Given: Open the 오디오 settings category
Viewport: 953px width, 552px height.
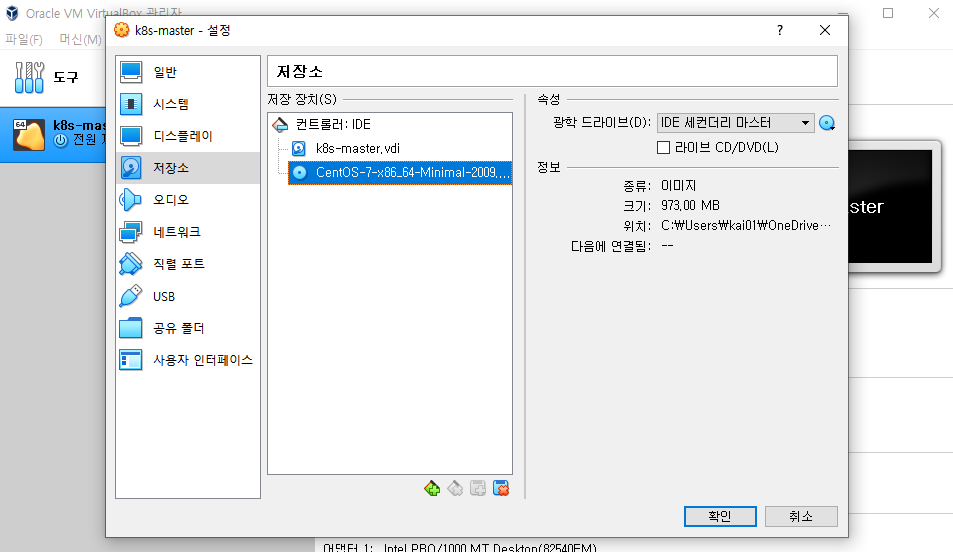Looking at the screenshot, I should click(x=188, y=199).
